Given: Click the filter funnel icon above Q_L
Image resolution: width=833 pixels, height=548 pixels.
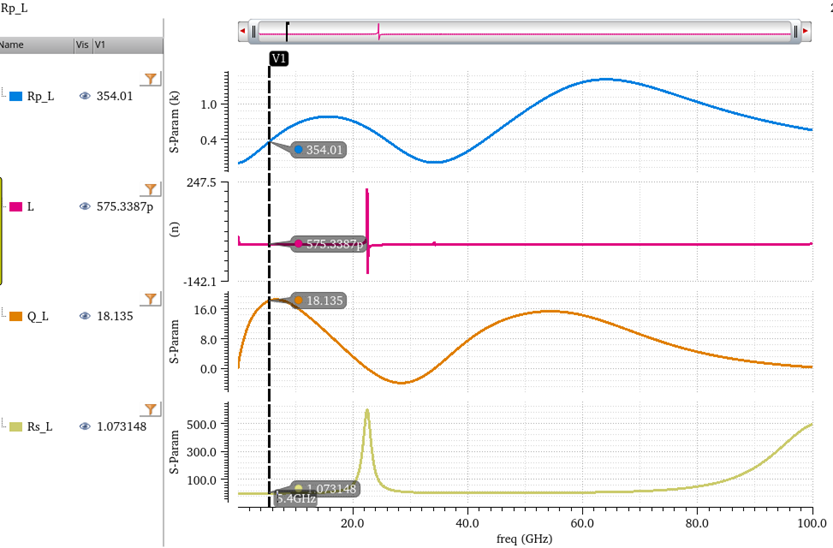Looking at the screenshot, I should [x=150, y=298].
